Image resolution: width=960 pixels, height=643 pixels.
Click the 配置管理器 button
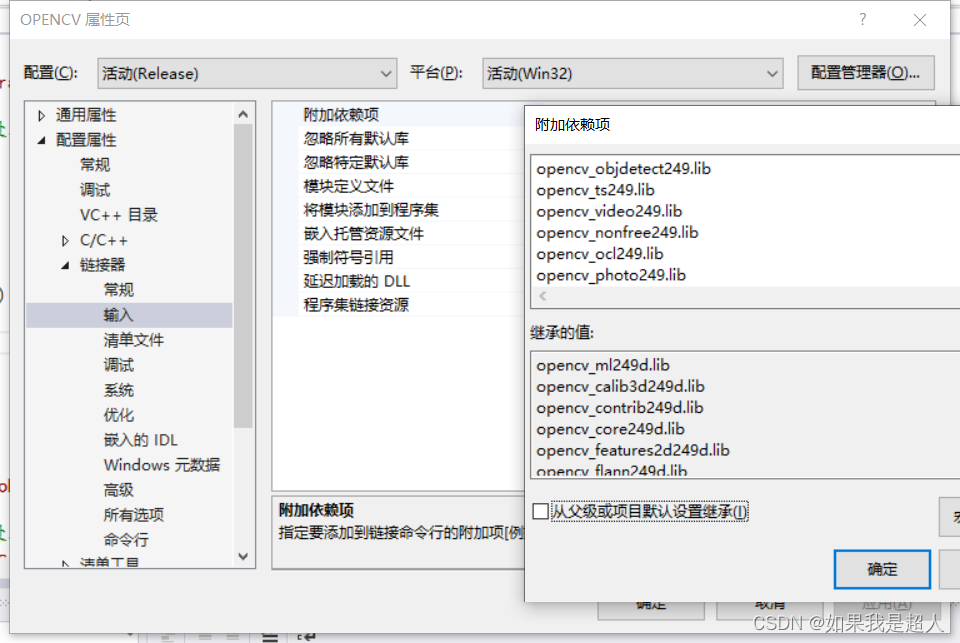[865, 73]
